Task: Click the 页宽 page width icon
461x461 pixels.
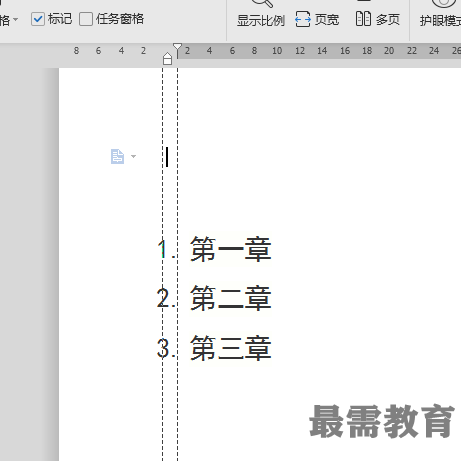Action: 303,19
